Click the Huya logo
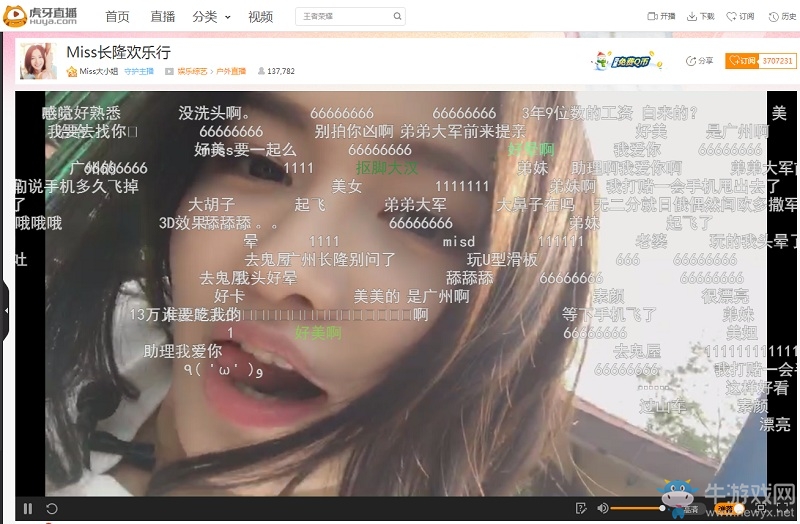The image size is (800, 524). tap(41, 16)
